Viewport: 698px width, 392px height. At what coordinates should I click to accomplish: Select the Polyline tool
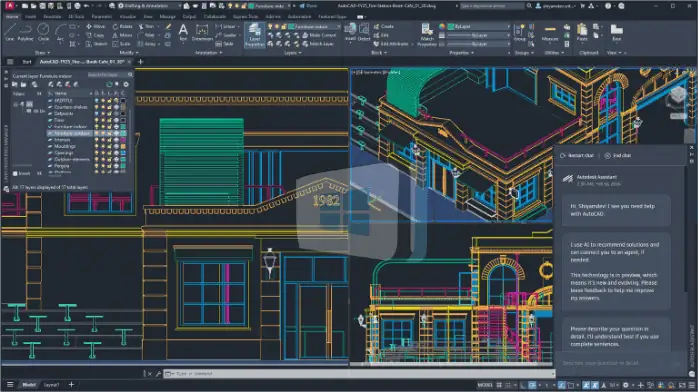tap(26, 32)
